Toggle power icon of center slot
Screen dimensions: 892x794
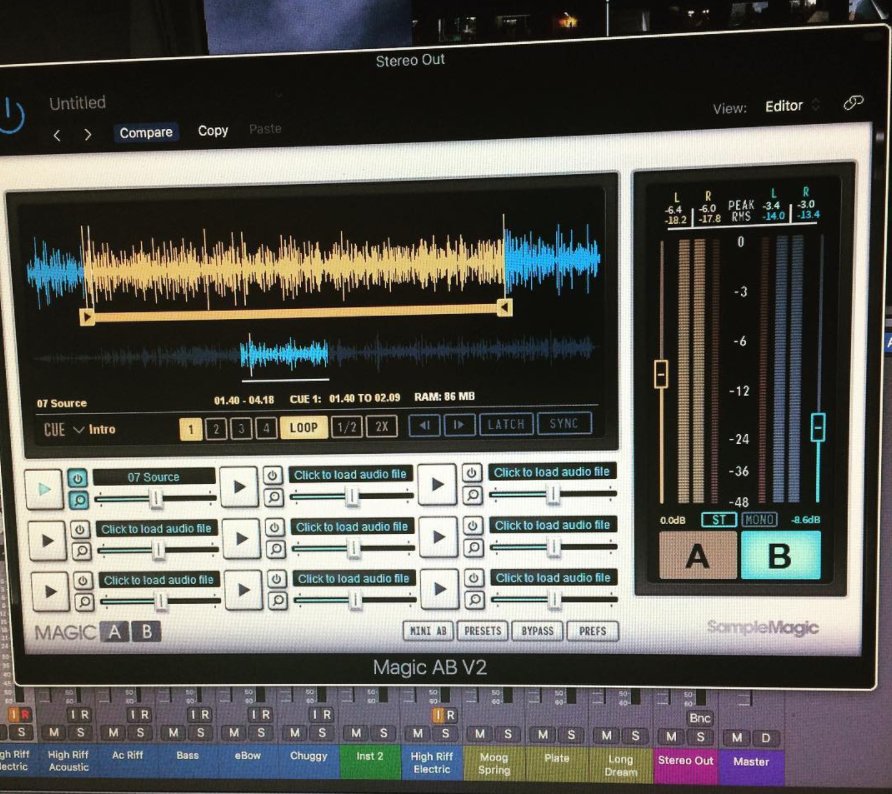pos(274,527)
